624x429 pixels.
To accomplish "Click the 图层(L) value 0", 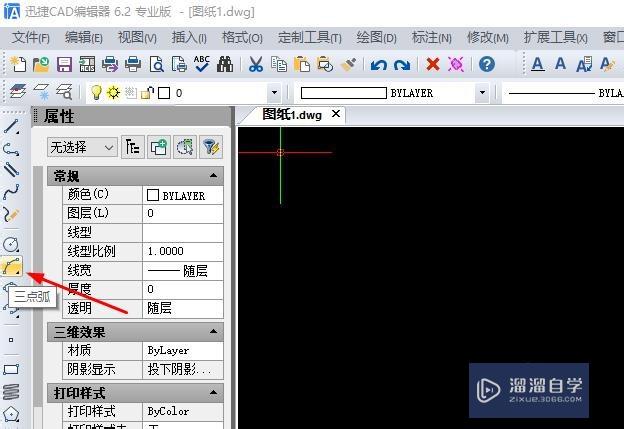I will (183, 213).
